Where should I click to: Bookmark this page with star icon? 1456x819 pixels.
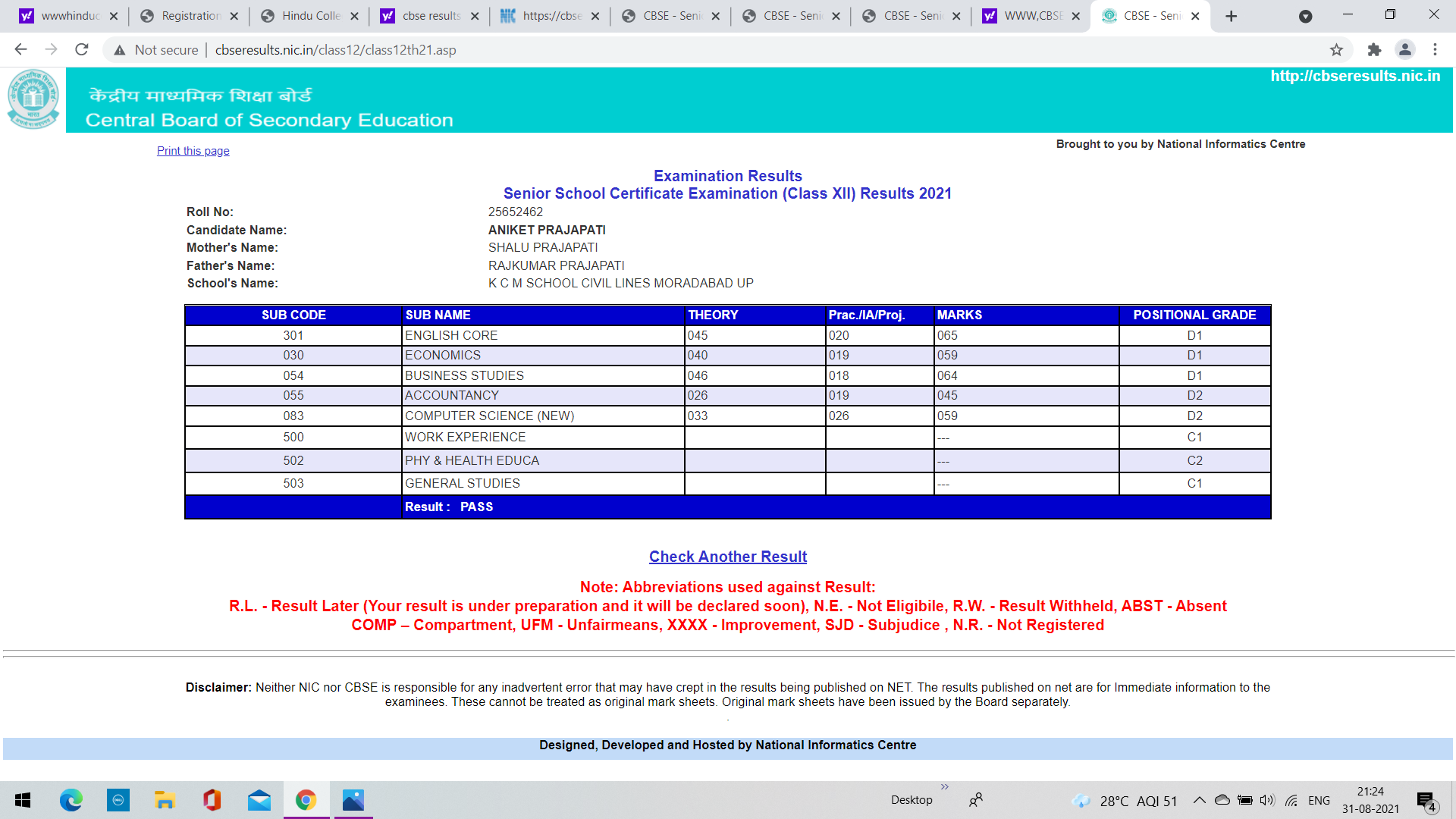click(x=1336, y=50)
